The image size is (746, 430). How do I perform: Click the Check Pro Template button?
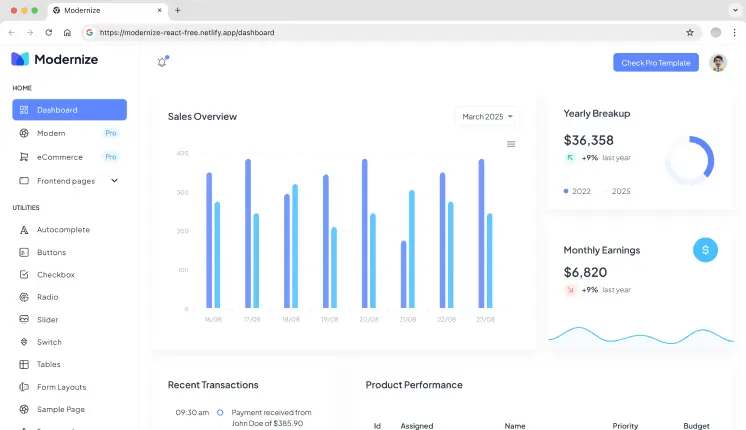655,62
